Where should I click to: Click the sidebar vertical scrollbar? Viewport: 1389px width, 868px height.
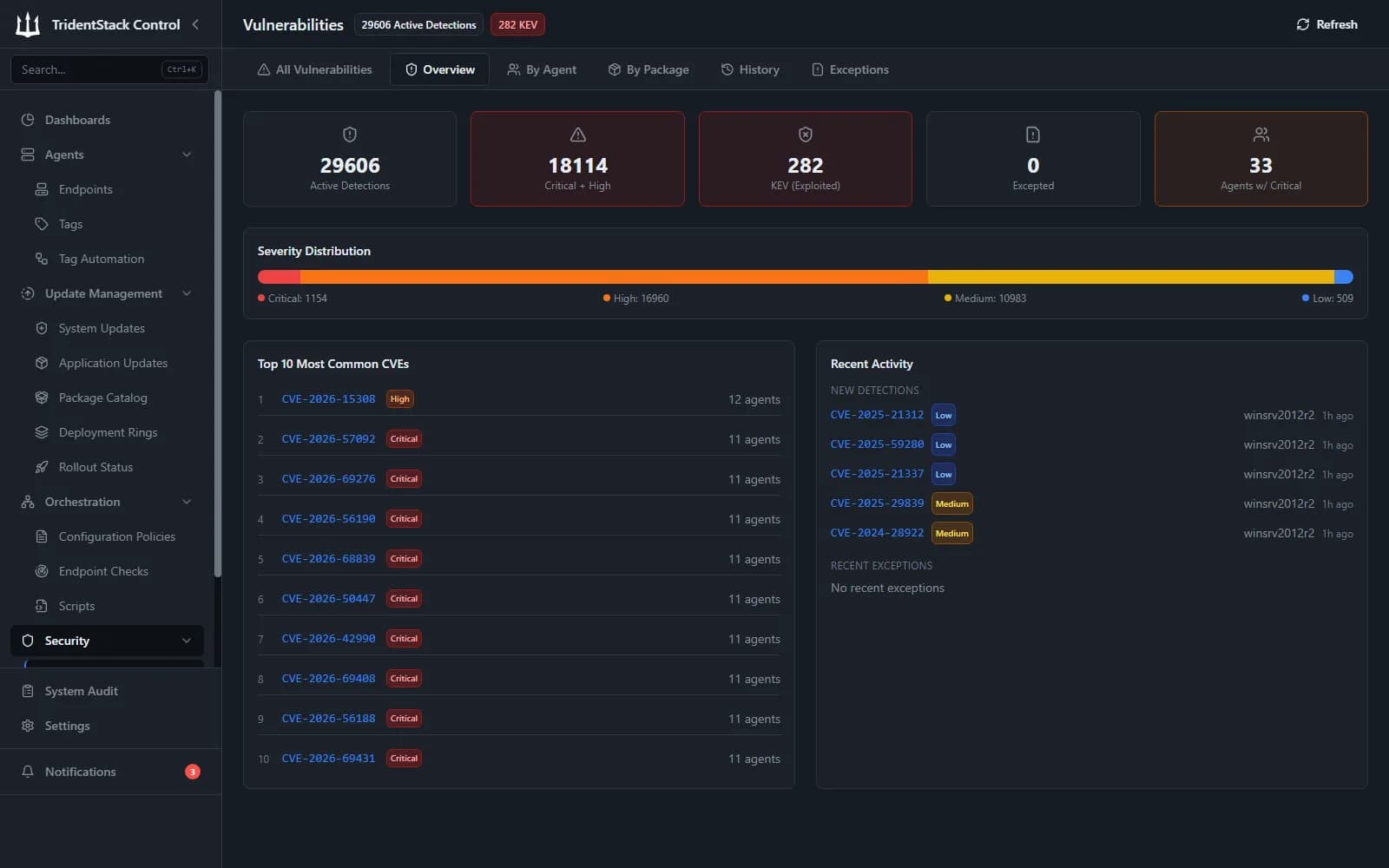[218, 334]
